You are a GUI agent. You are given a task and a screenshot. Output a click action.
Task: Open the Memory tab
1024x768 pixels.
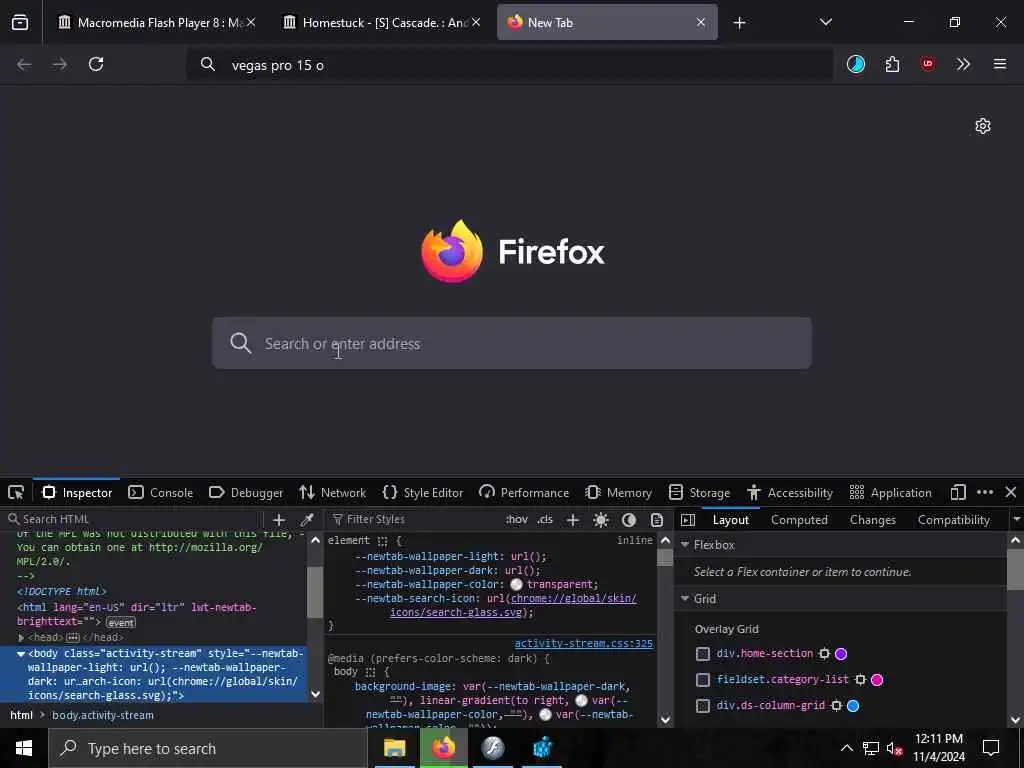click(x=618, y=492)
